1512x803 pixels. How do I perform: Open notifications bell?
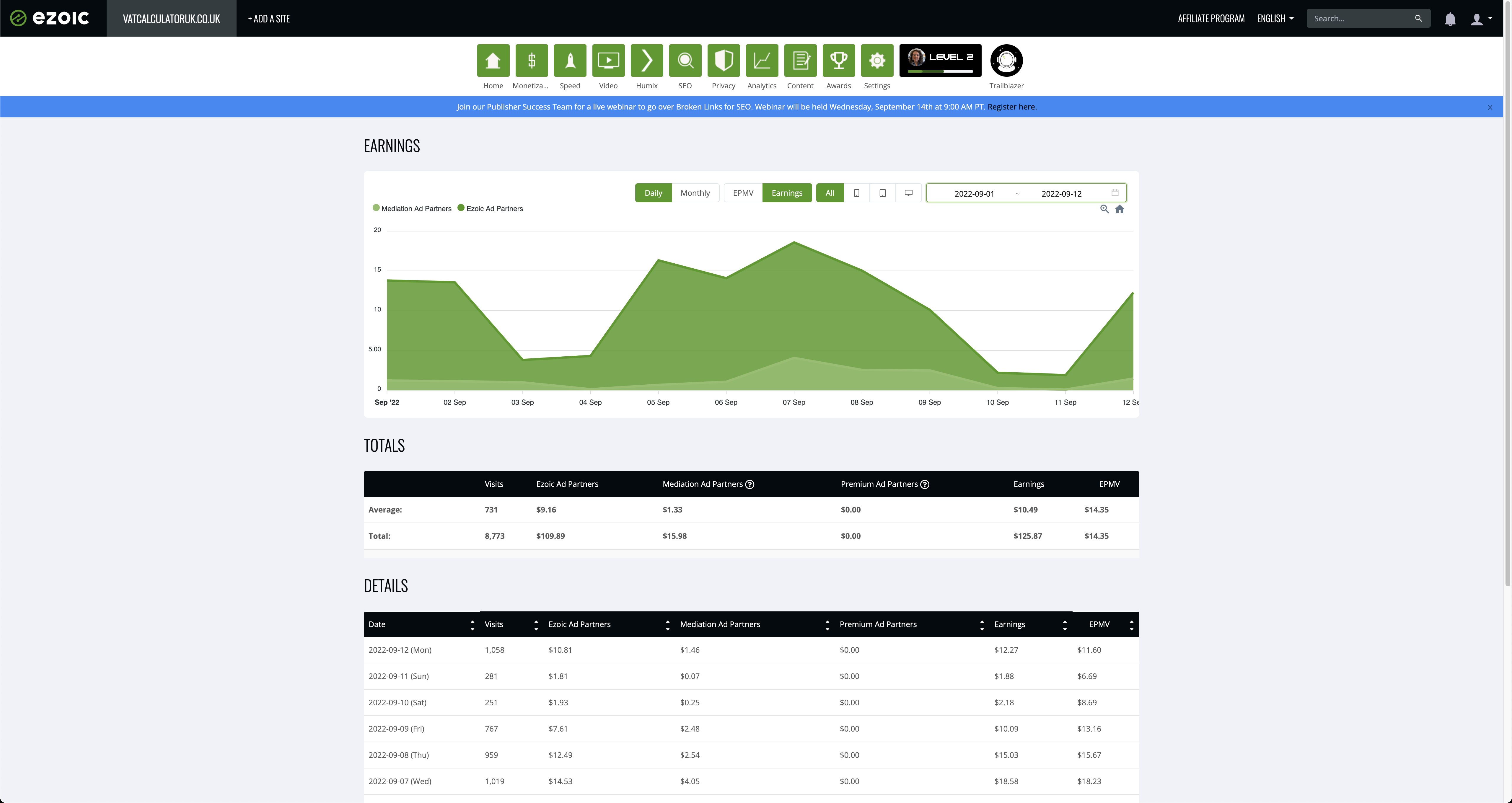[x=1450, y=19]
